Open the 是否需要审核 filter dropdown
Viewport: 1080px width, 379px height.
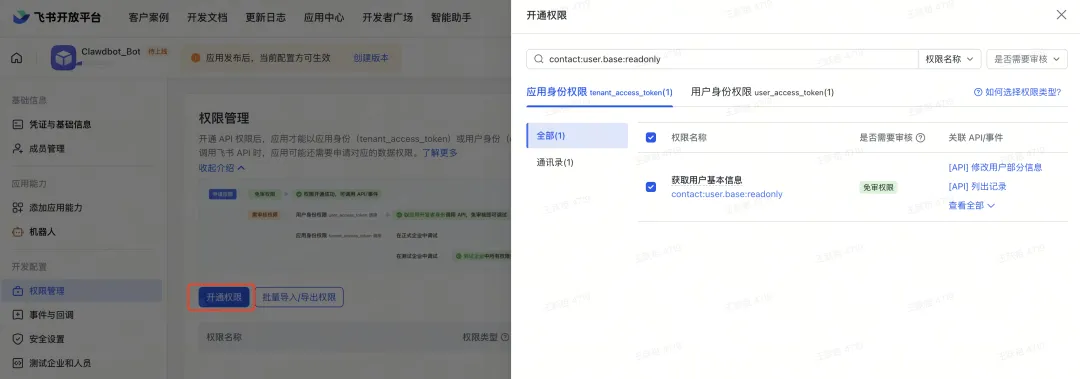[1027, 59]
